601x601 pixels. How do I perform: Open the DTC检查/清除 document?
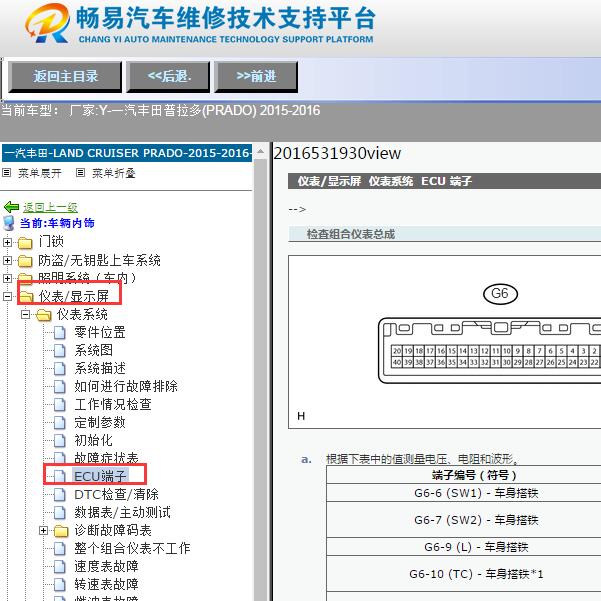click(x=117, y=494)
